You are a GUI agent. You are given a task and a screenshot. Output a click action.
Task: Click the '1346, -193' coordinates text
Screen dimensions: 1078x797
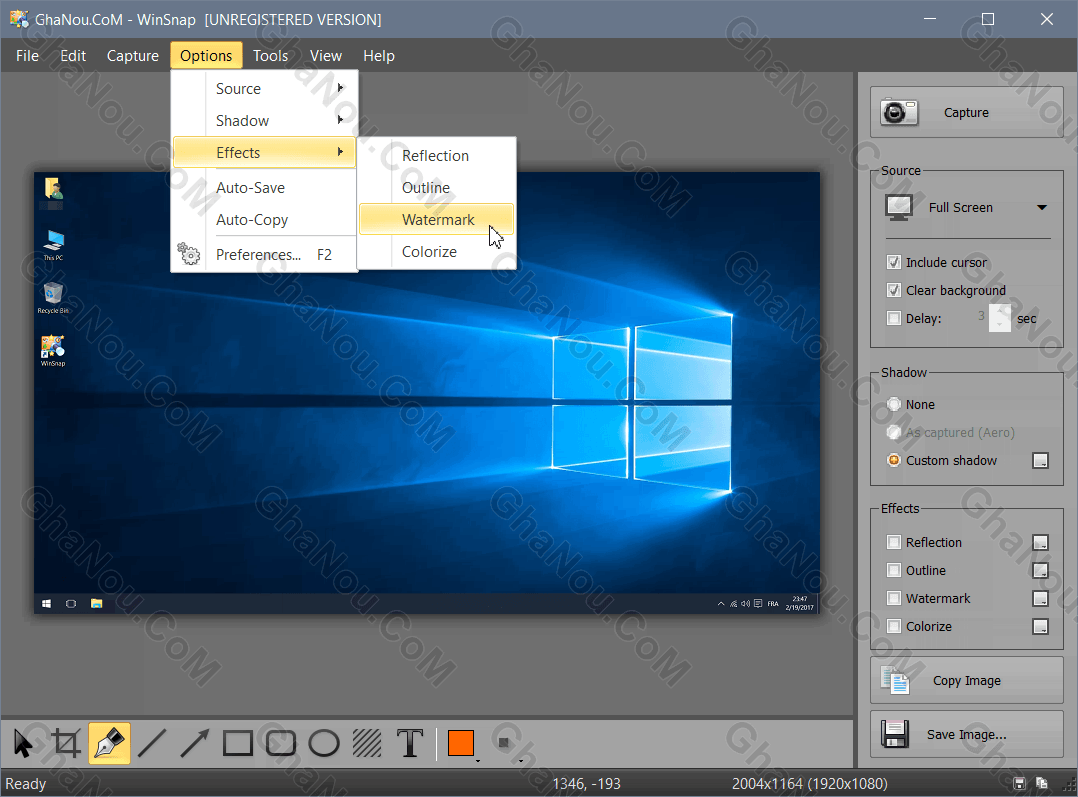click(x=586, y=784)
